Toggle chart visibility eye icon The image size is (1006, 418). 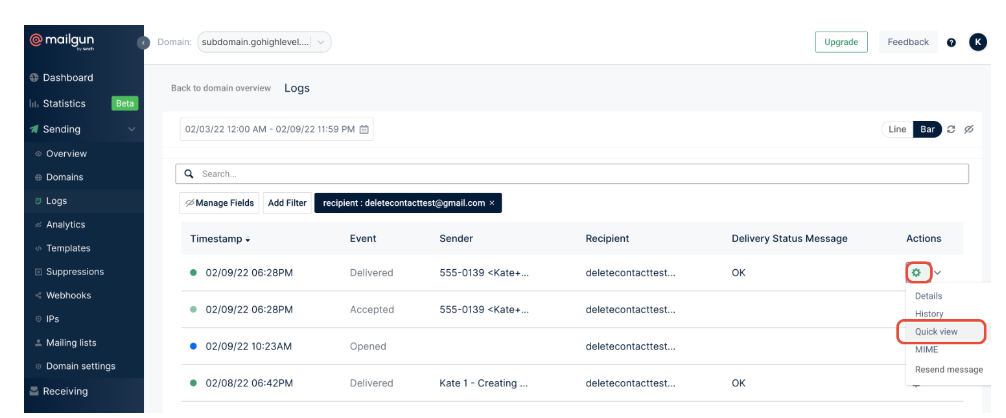(967, 129)
